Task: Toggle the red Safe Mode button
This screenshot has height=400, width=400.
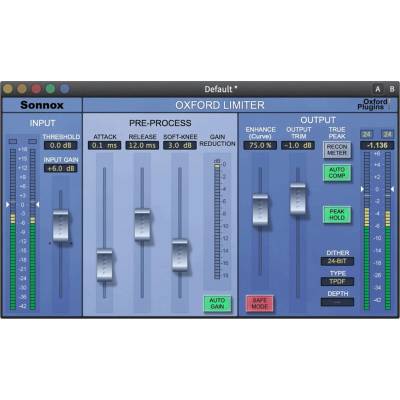Action: [x=260, y=303]
